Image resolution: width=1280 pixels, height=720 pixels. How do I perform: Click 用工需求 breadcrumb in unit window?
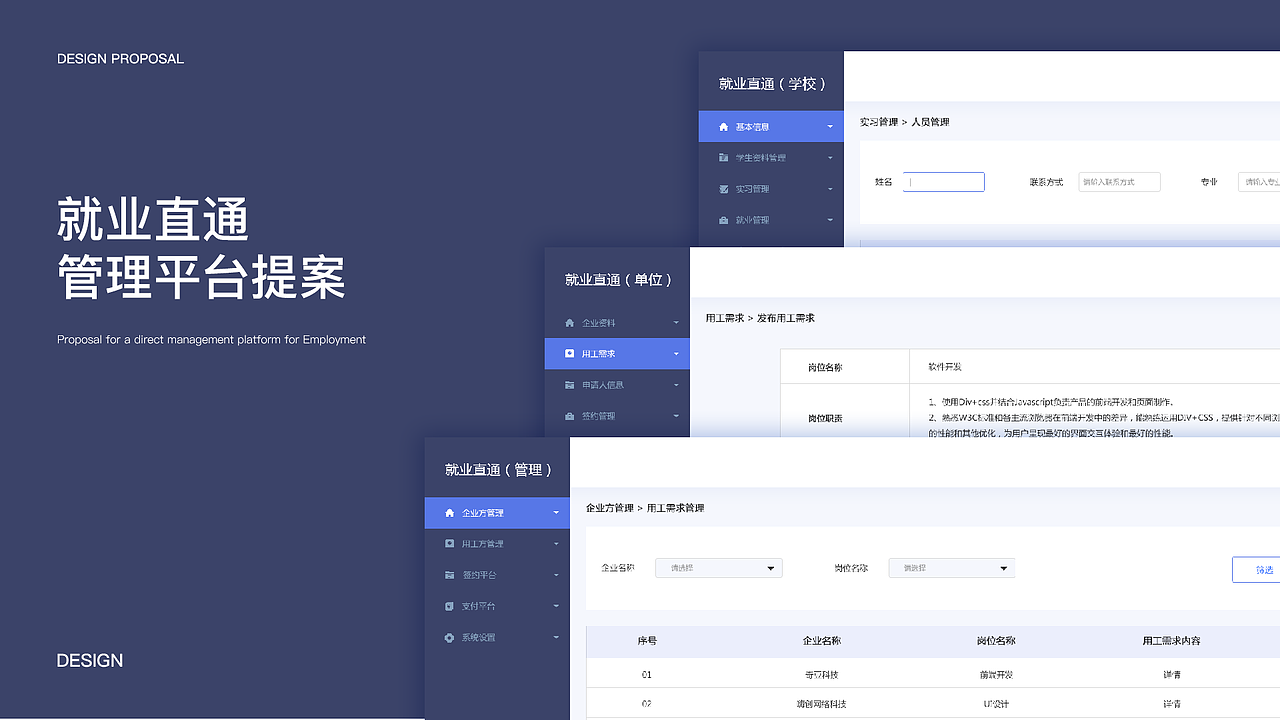pyautogui.click(x=725, y=318)
